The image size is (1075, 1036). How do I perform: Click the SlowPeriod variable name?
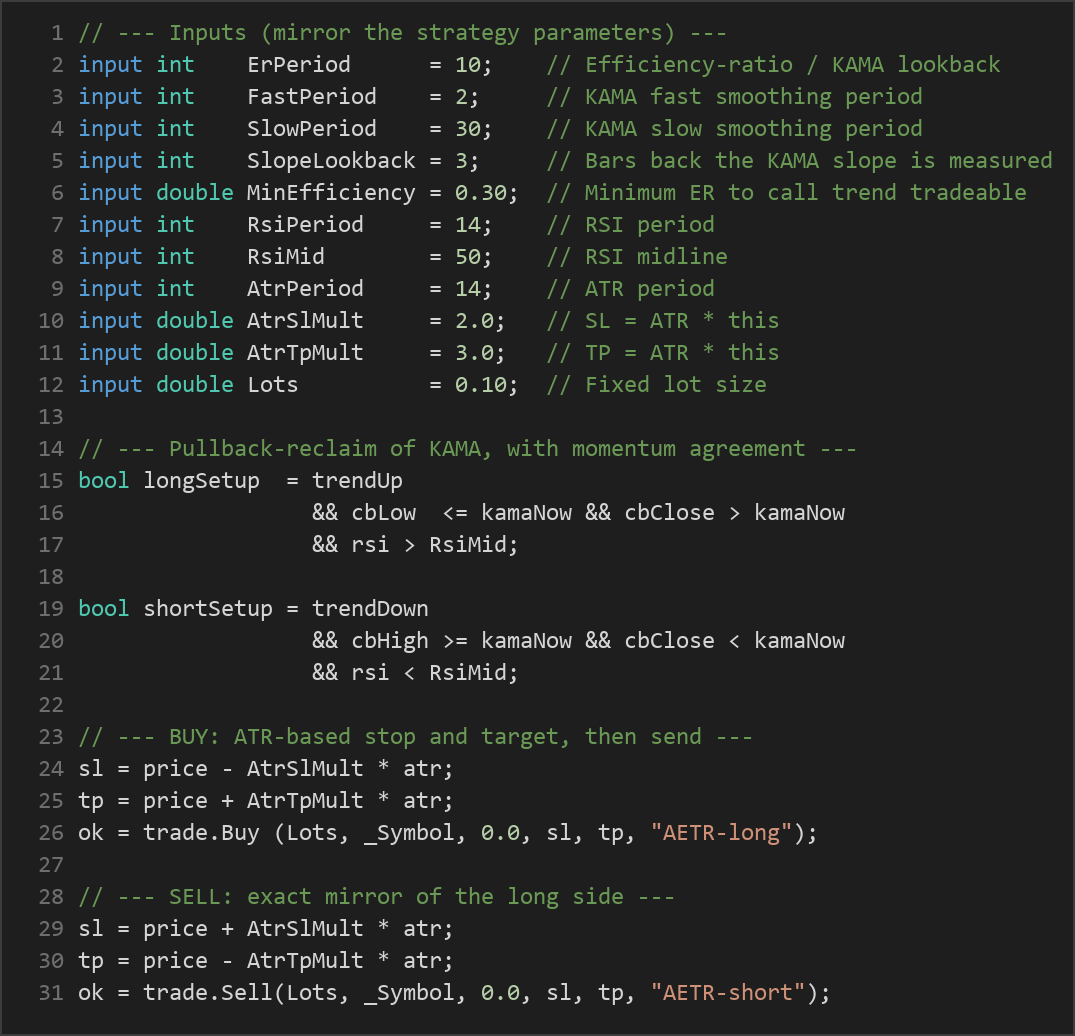[x=311, y=129]
